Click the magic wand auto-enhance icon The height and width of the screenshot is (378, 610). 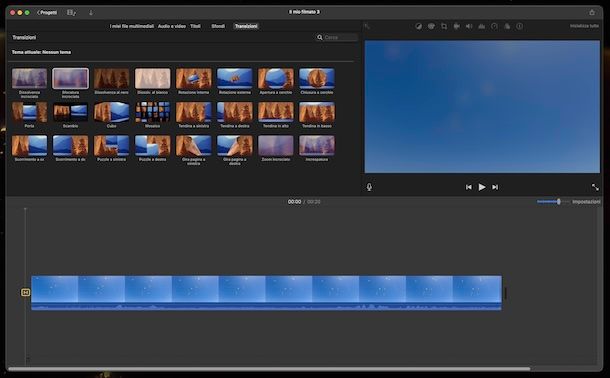point(367,26)
